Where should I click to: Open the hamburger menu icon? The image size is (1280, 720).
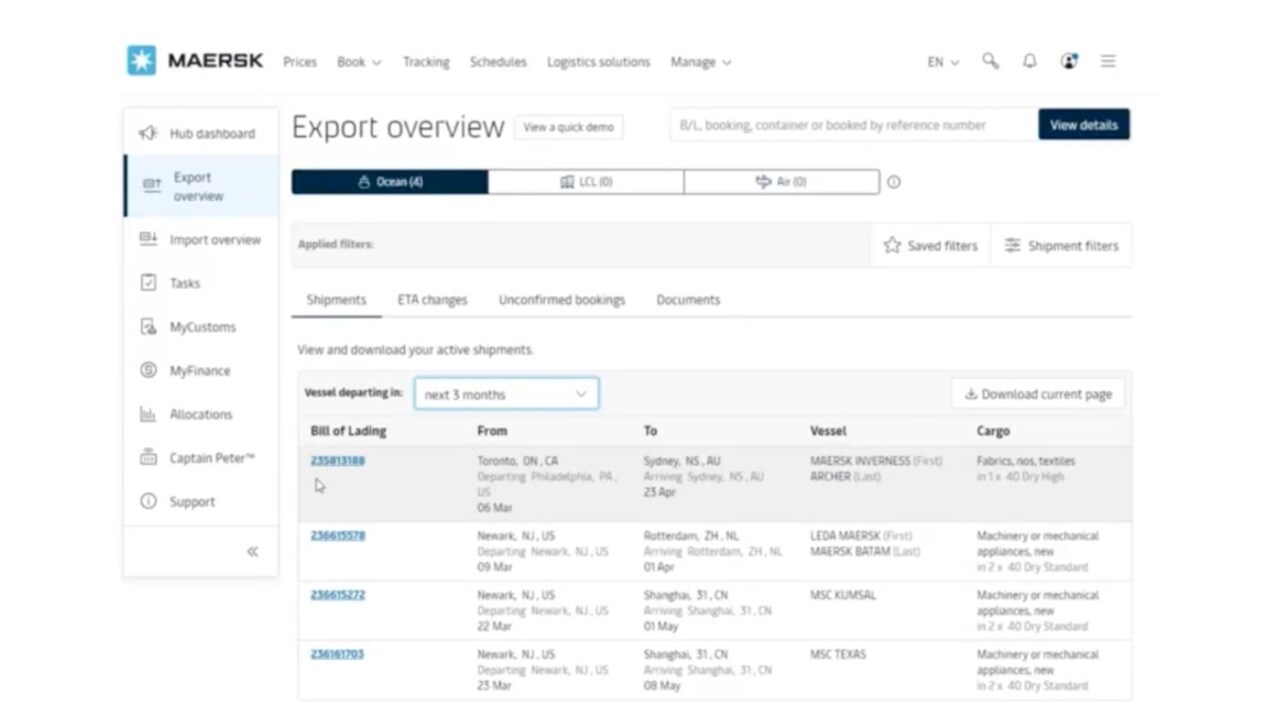[1108, 61]
